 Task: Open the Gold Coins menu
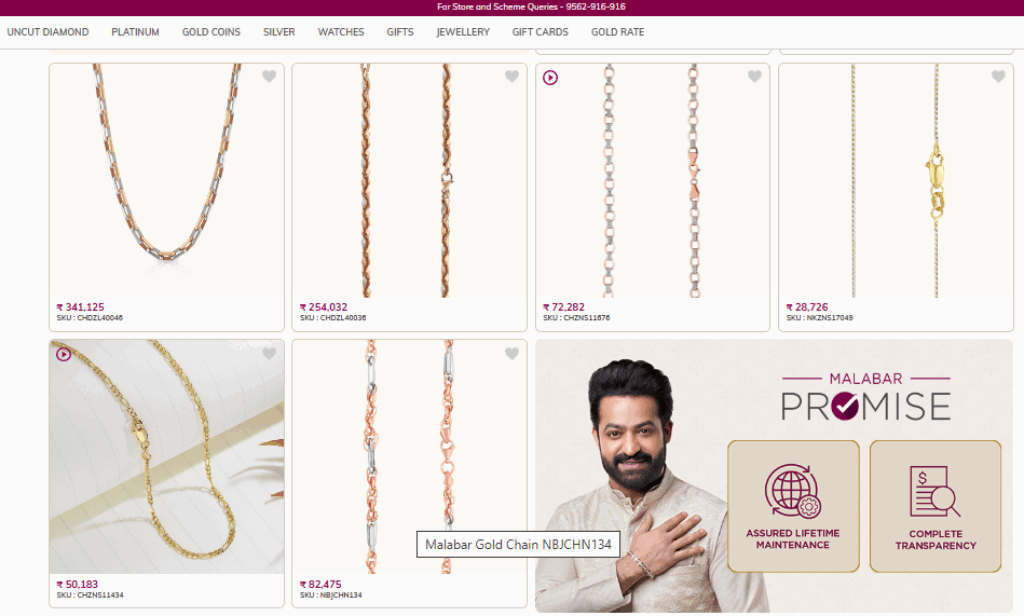coord(211,32)
